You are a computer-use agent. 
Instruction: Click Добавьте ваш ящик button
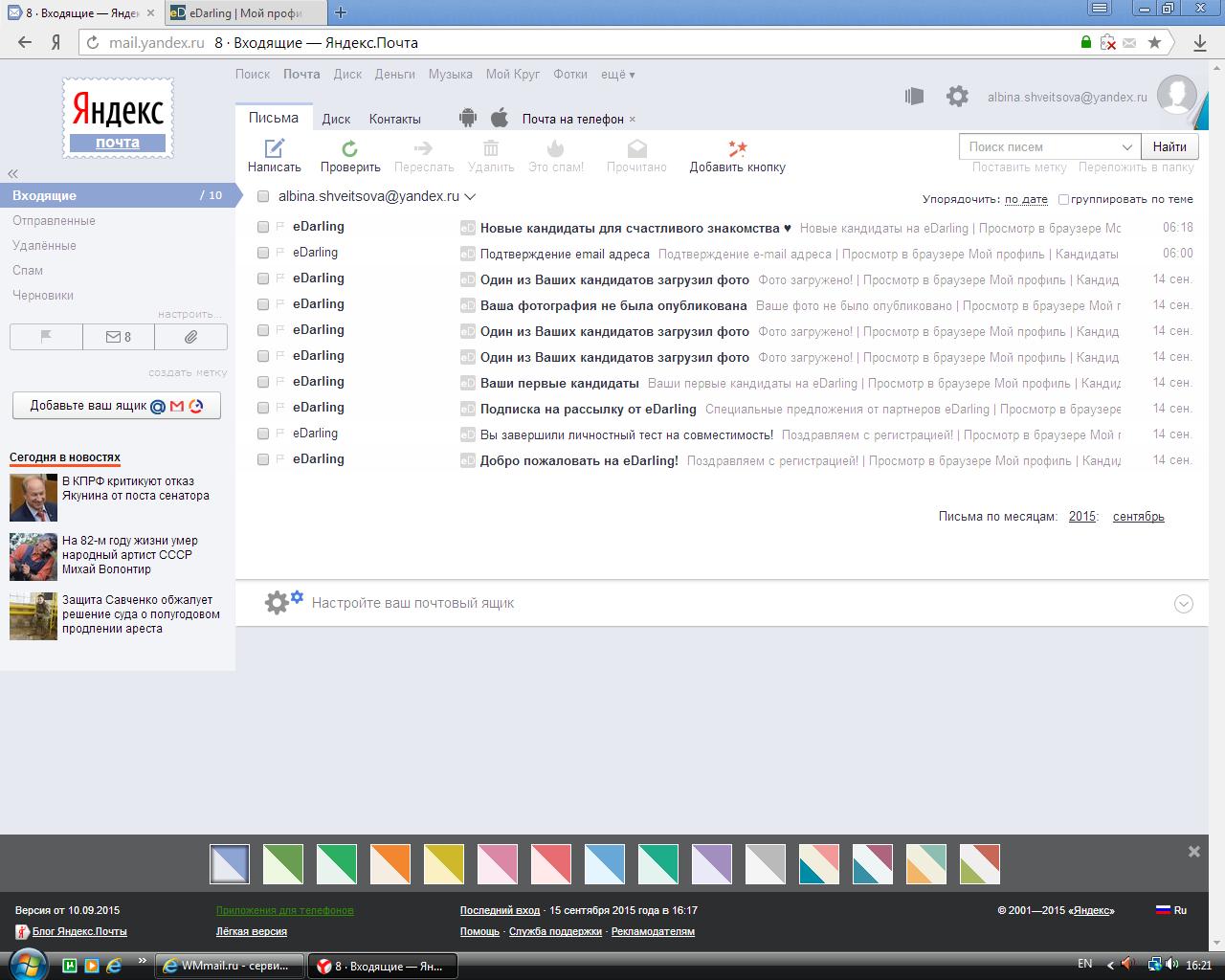(117, 405)
